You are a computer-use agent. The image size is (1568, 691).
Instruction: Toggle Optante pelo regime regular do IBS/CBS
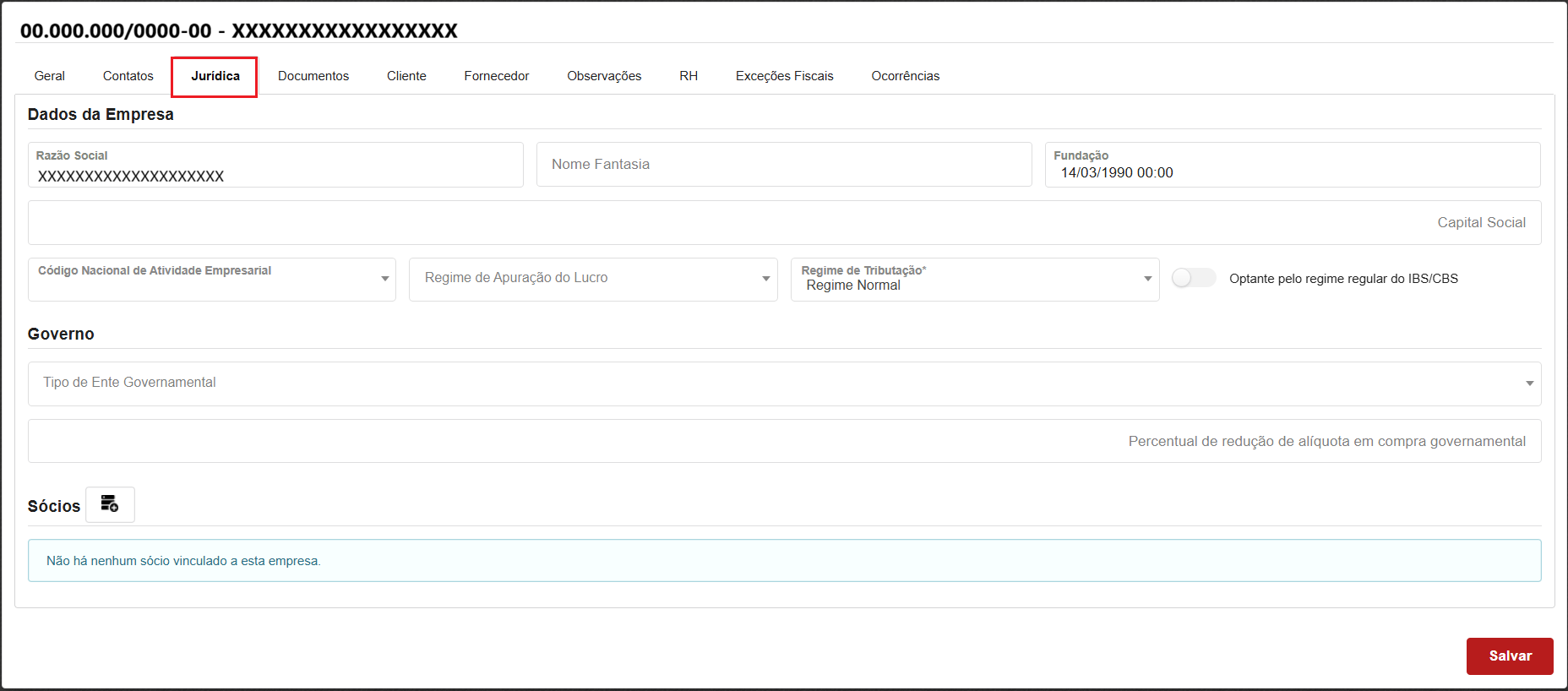(1193, 278)
